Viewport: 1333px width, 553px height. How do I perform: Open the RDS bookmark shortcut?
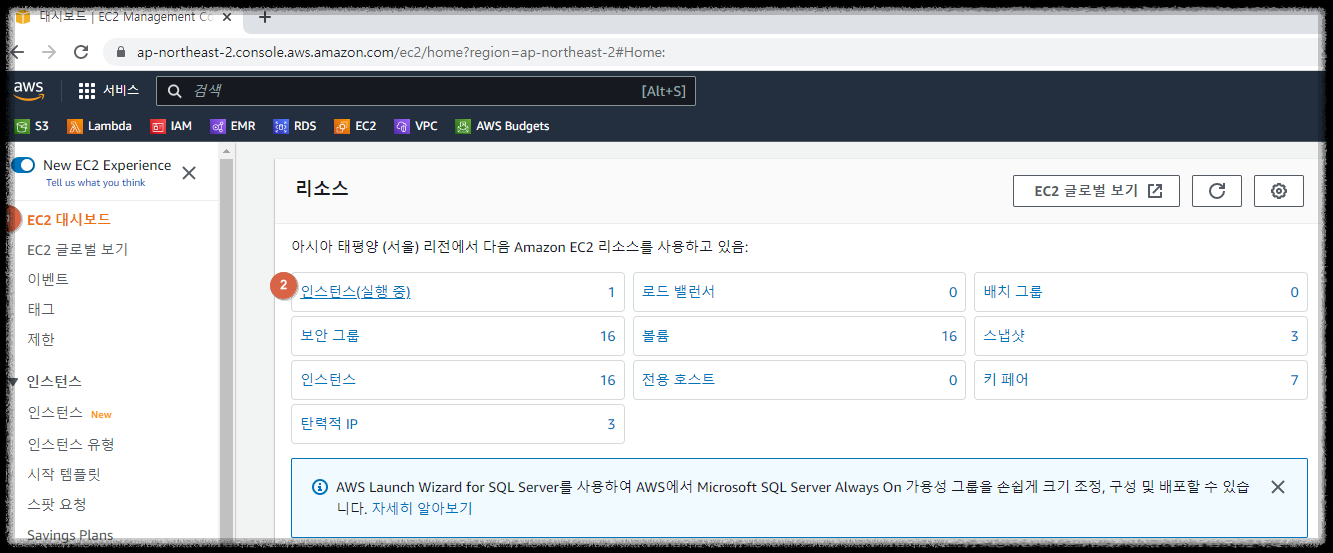coord(295,126)
